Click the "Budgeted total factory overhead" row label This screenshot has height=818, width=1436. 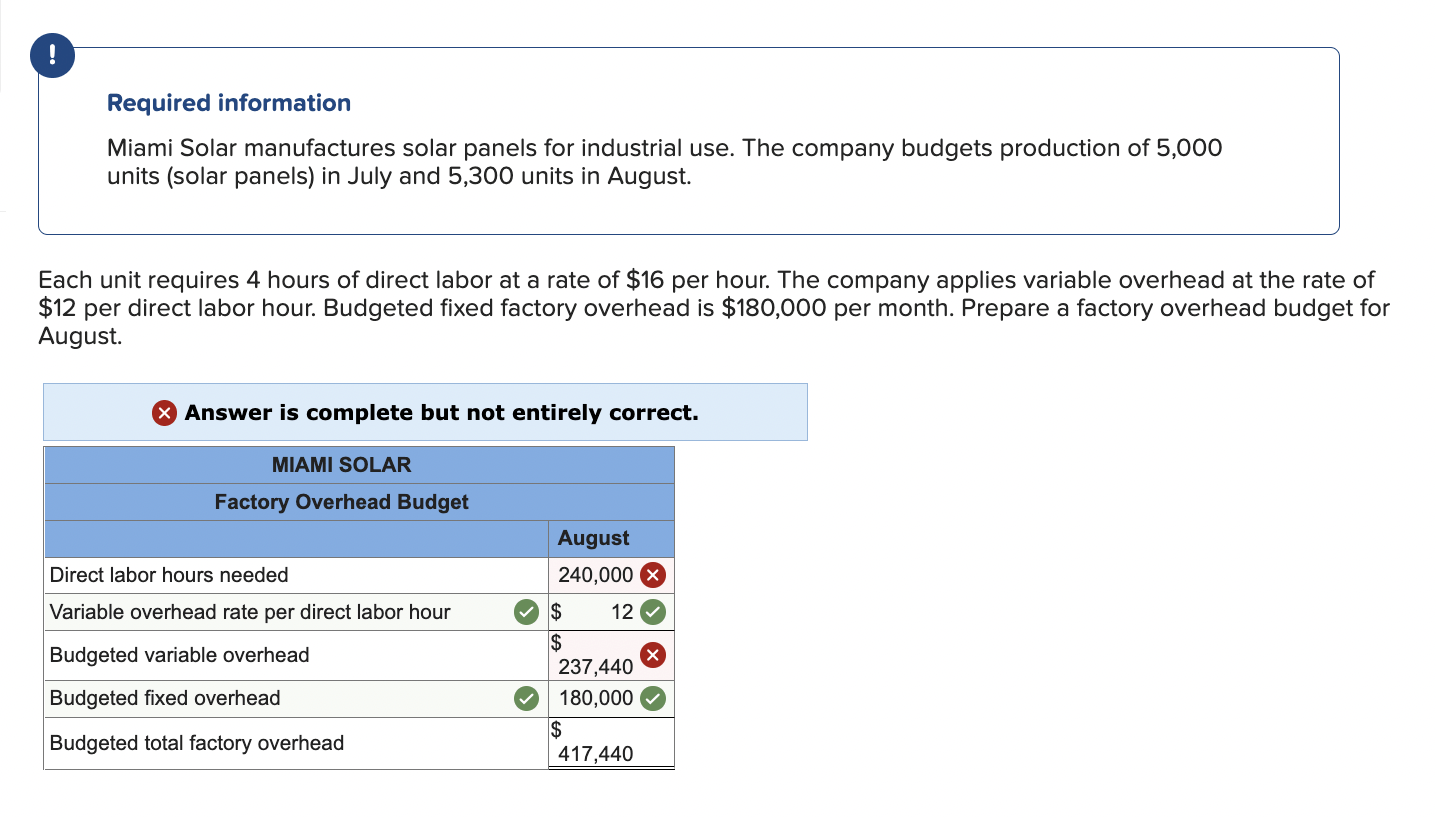197,743
